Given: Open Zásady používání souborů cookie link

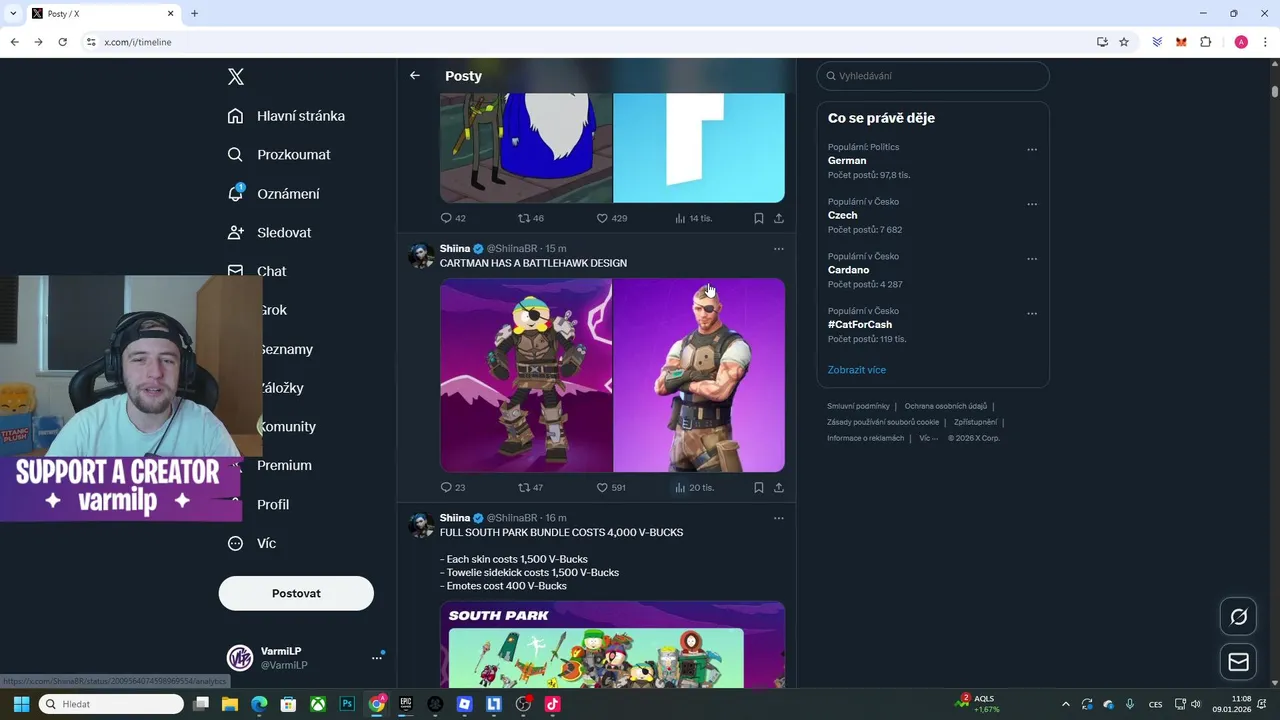Looking at the screenshot, I should pyautogui.click(x=883, y=422).
